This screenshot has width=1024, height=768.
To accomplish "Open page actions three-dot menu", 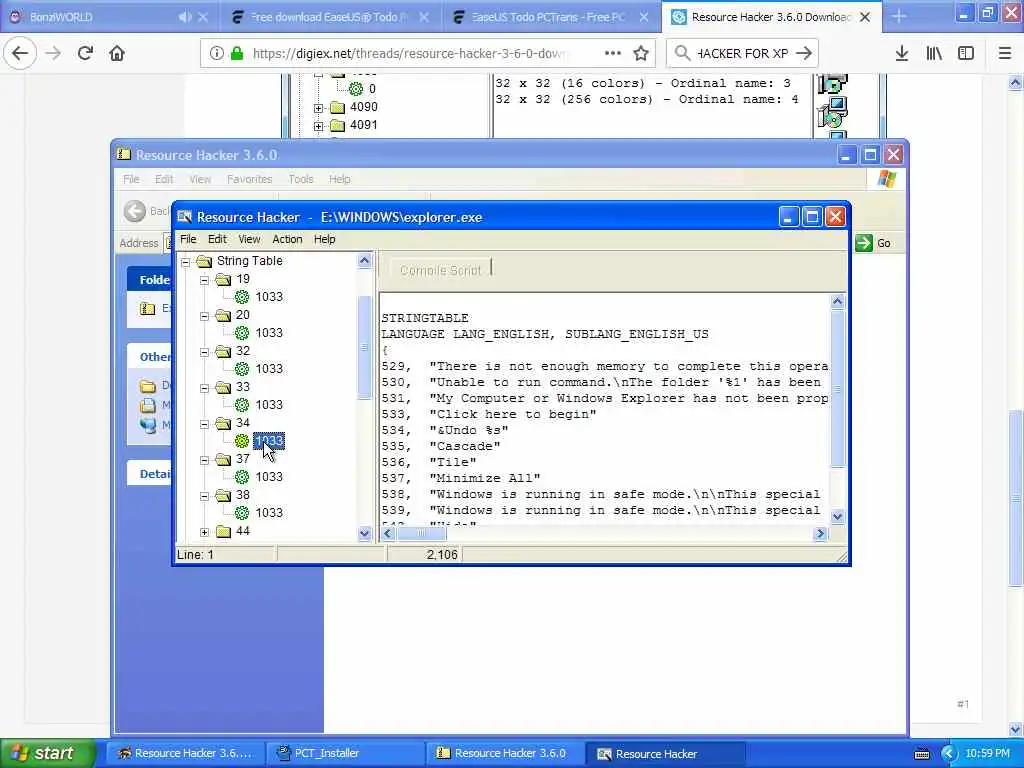I will (613, 53).
